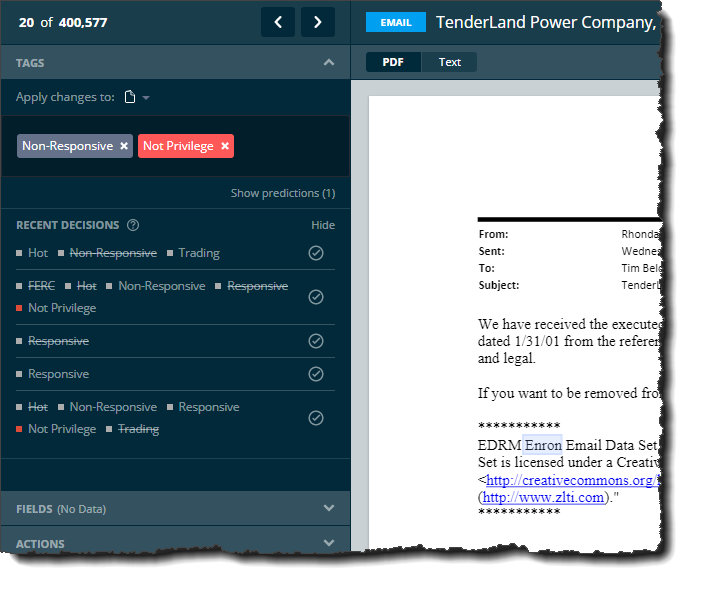This screenshot has width=705, height=594.
Task: Click the document icon beside Apply changes to
Action: click(x=130, y=97)
